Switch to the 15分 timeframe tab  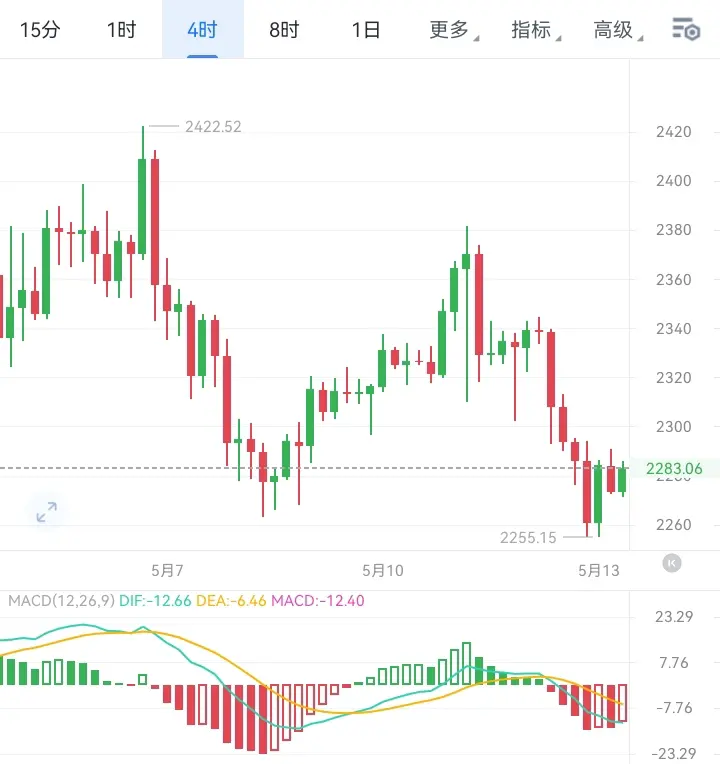tap(40, 30)
